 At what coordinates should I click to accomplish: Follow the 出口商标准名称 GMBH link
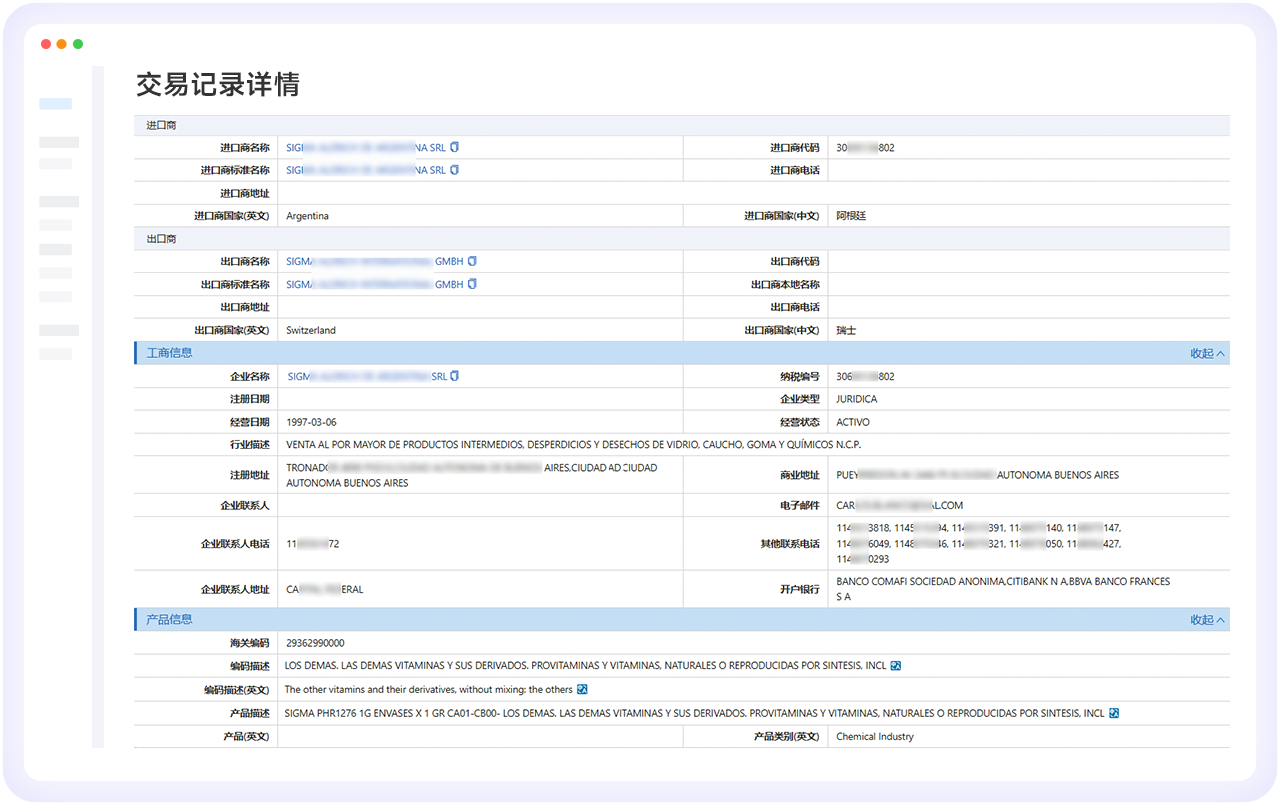click(x=374, y=285)
